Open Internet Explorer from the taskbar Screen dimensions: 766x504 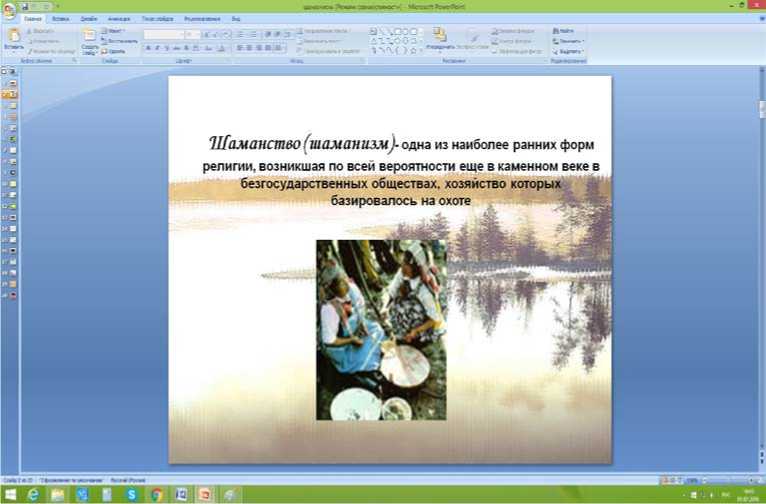pyautogui.click(x=33, y=495)
